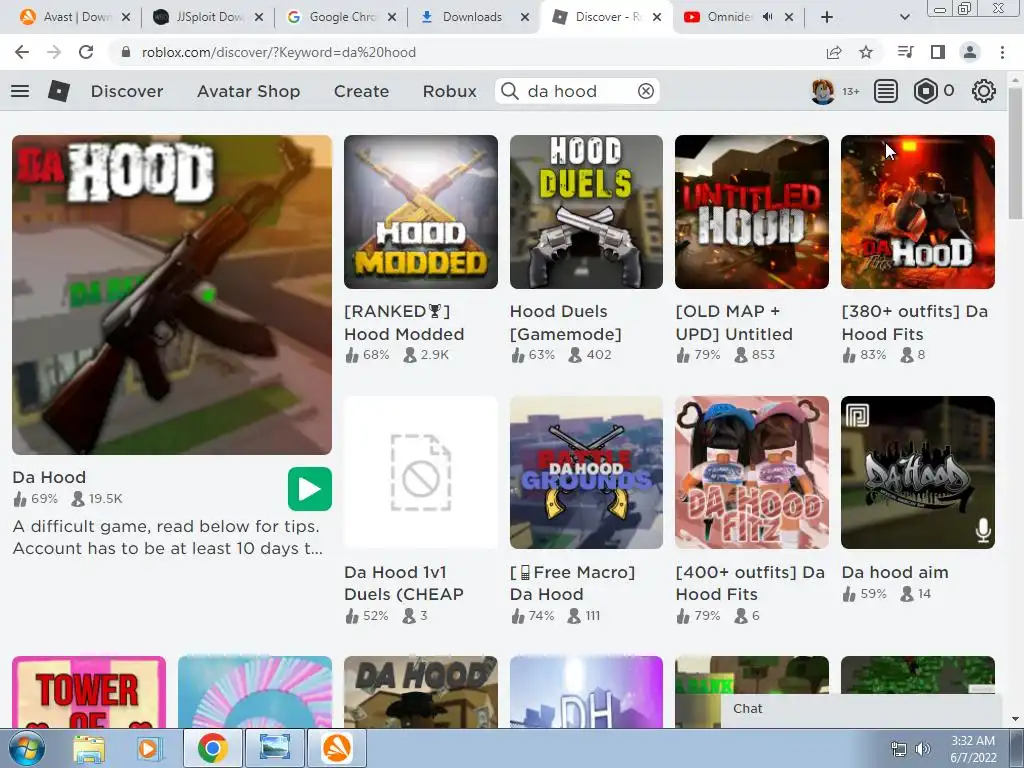Open the media control playlist icon
The image size is (1024, 768).
coord(905,52)
